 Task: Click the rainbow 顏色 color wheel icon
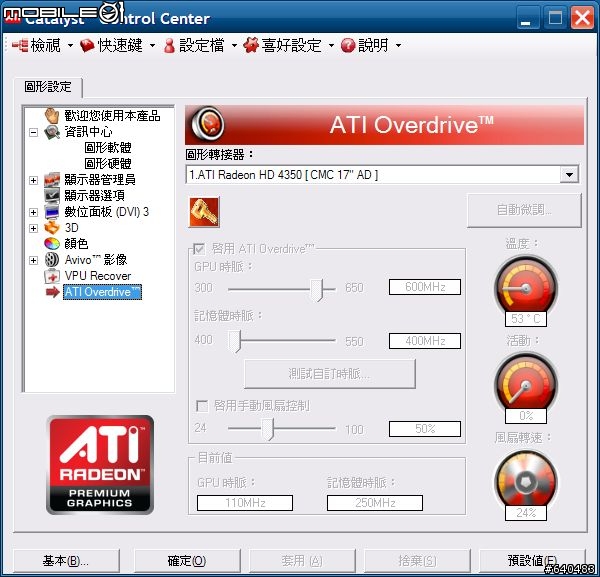pyautogui.click(x=52, y=243)
